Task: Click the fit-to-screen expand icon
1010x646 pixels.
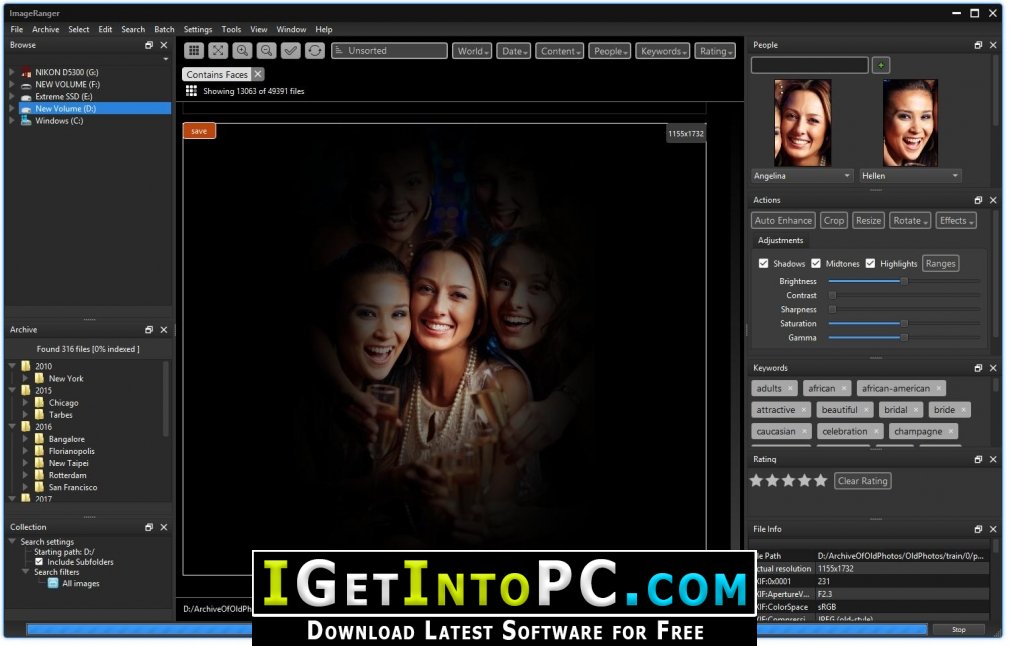Action: pos(218,51)
